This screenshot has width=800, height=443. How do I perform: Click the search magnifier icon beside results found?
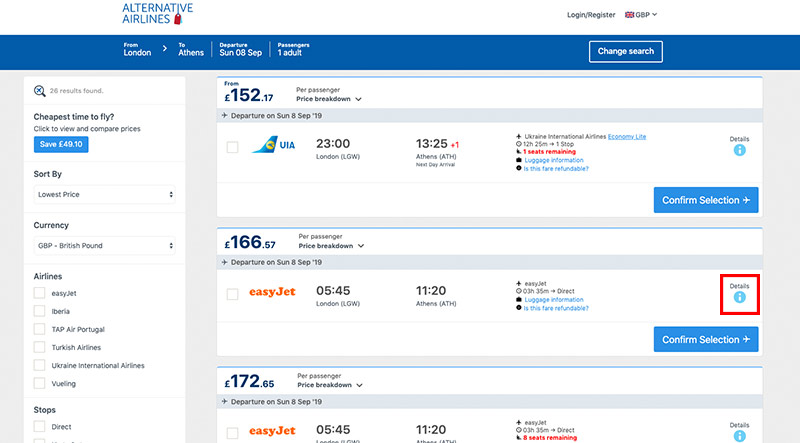[39, 91]
